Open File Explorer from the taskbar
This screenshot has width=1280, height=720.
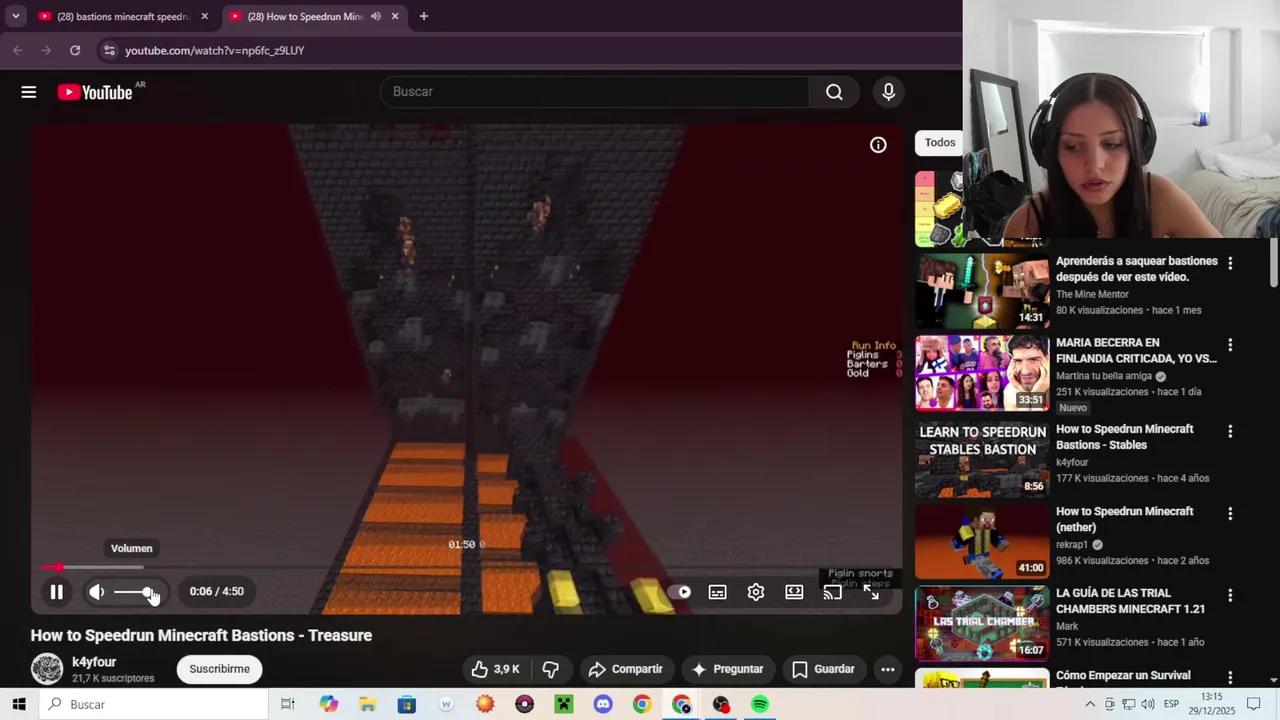click(367, 705)
